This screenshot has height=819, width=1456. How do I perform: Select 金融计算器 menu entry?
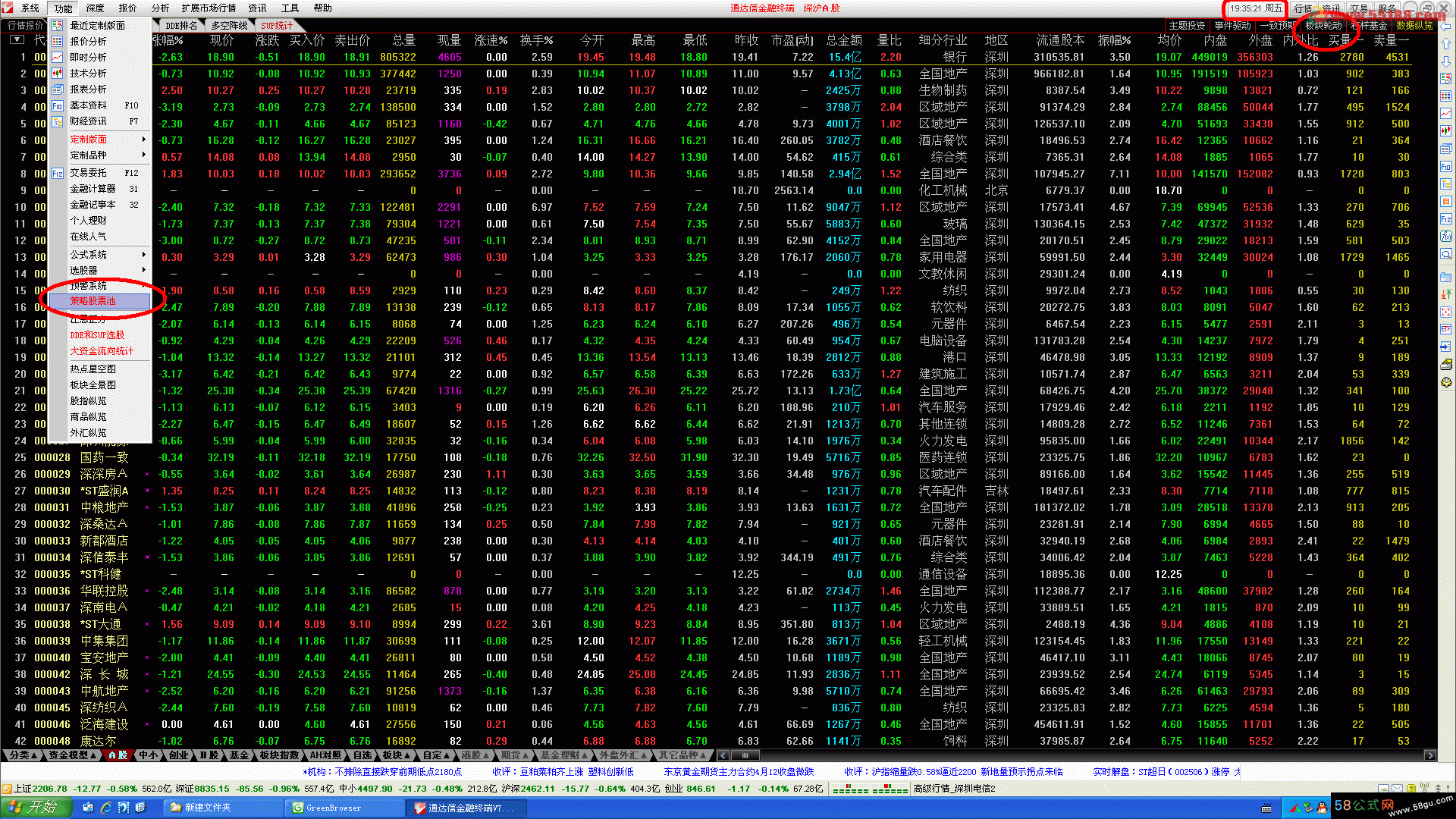100,189
